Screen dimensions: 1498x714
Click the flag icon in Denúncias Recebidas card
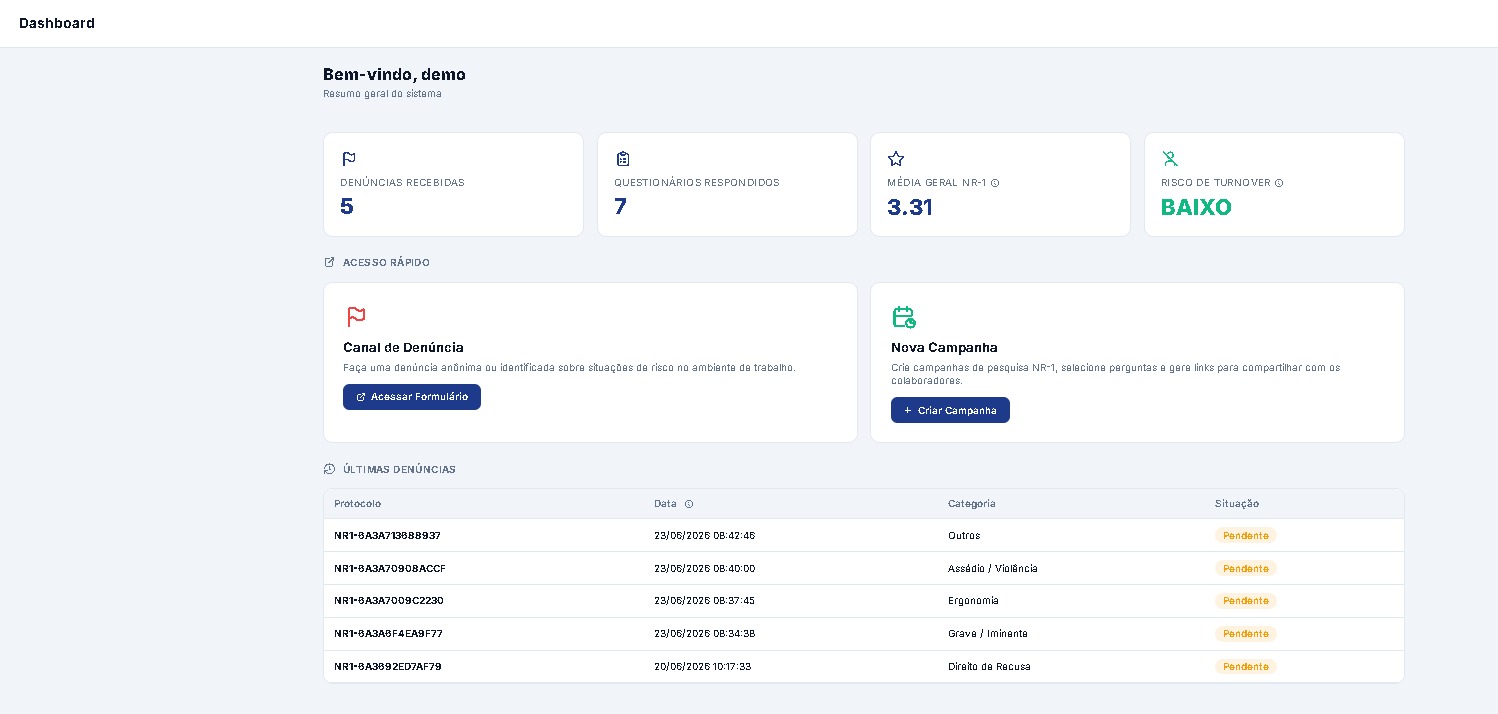tap(349, 159)
